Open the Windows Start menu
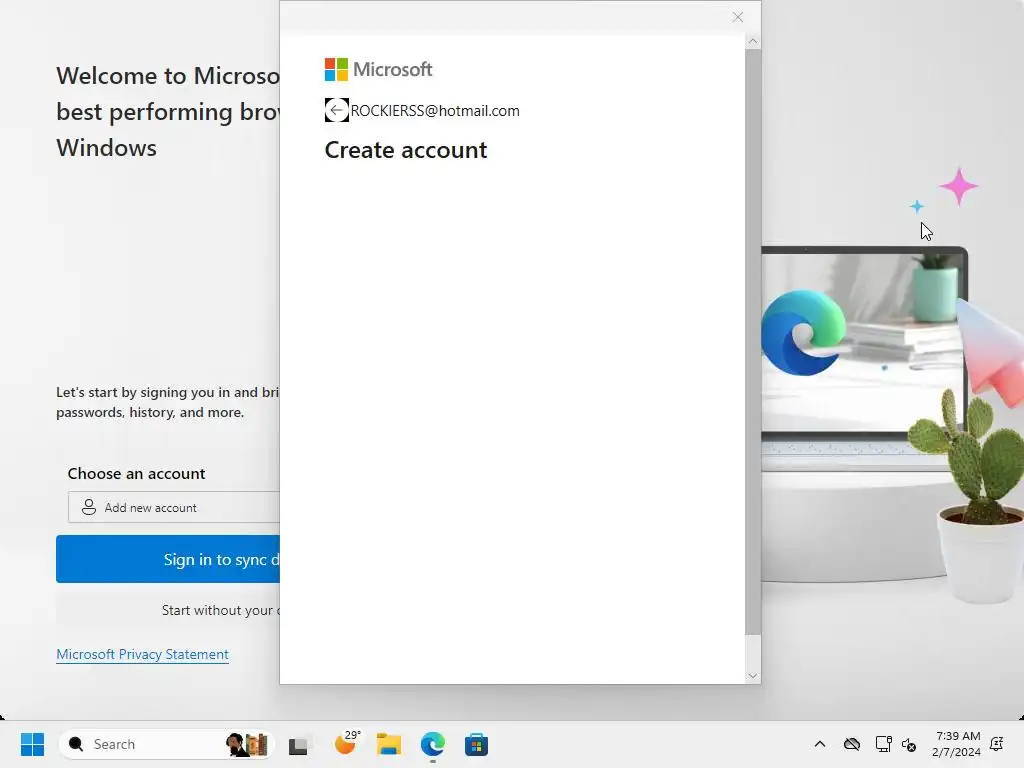Screen dimensions: 1024x768 point(32,744)
